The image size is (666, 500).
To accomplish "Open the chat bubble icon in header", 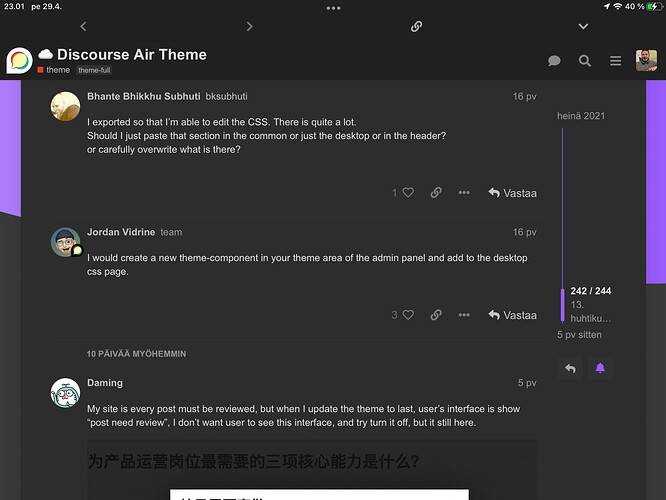I will click(554, 61).
